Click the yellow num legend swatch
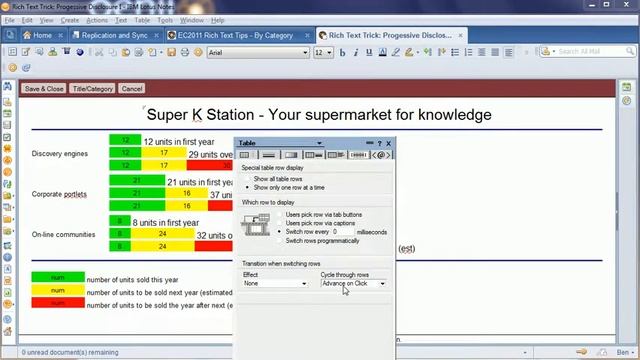The image size is (640, 360). click(58, 290)
